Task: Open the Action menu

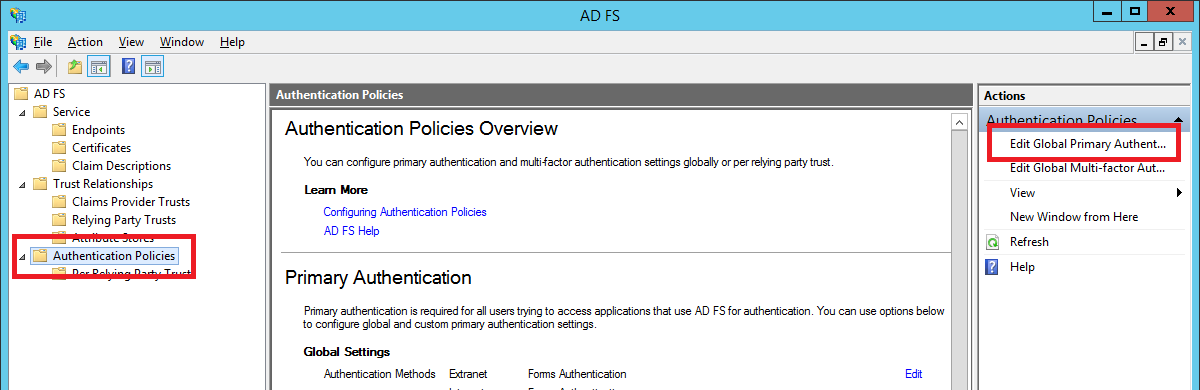Action: pyautogui.click(x=85, y=42)
